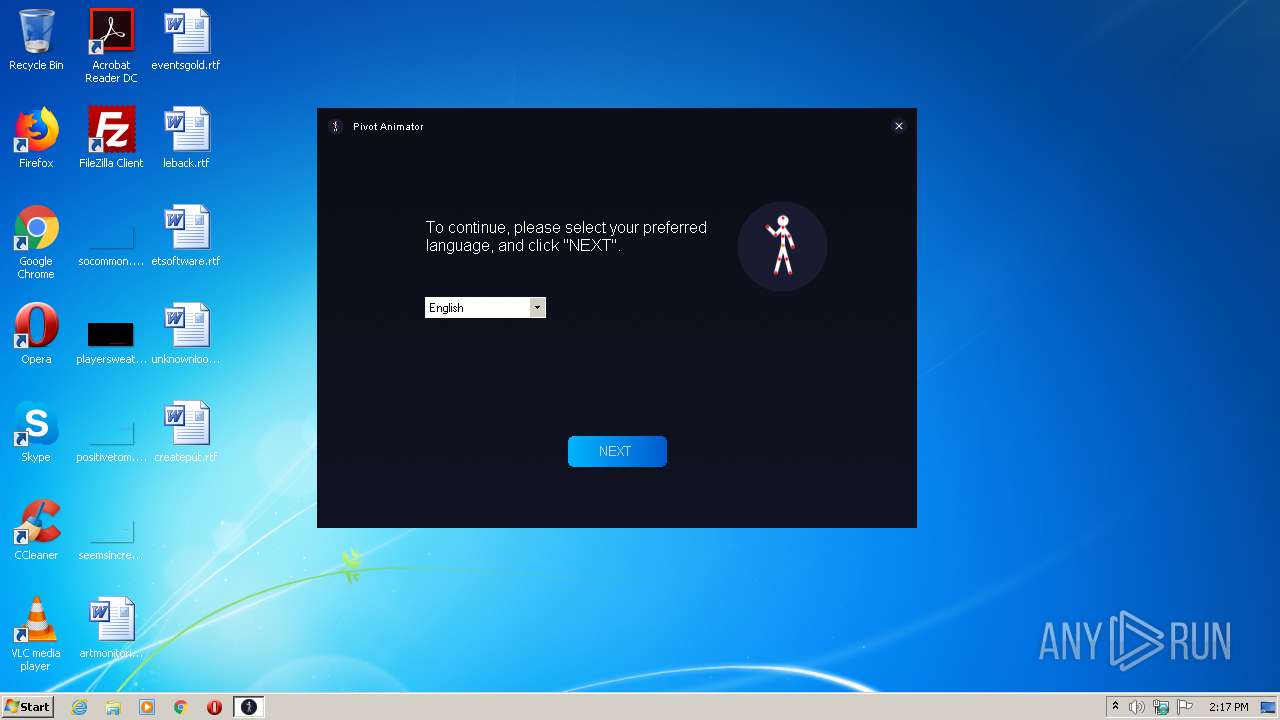Click the volume speaker tray icon
The width and height of the screenshot is (1280, 720).
[x=1137, y=707]
